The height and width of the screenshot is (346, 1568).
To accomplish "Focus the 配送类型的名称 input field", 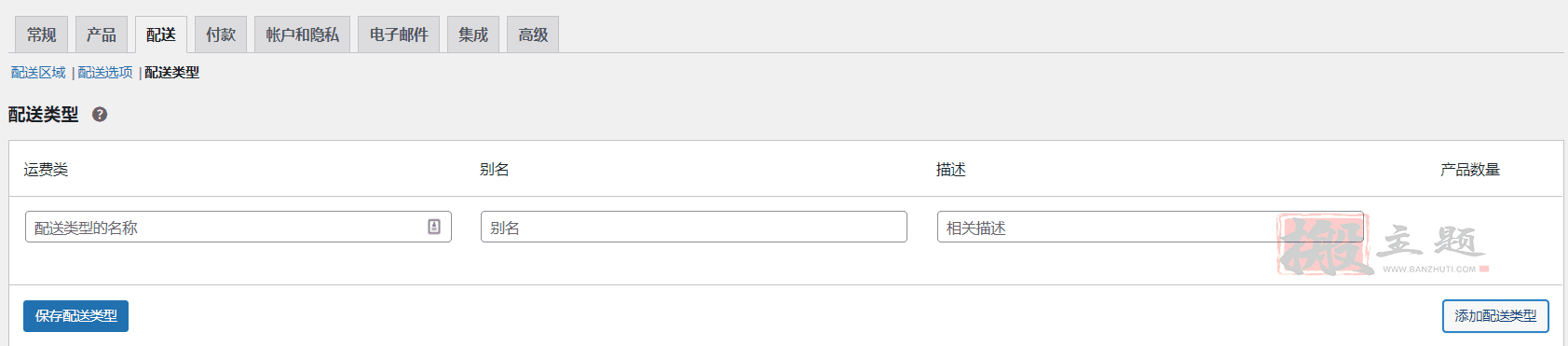I will pos(239,227).
